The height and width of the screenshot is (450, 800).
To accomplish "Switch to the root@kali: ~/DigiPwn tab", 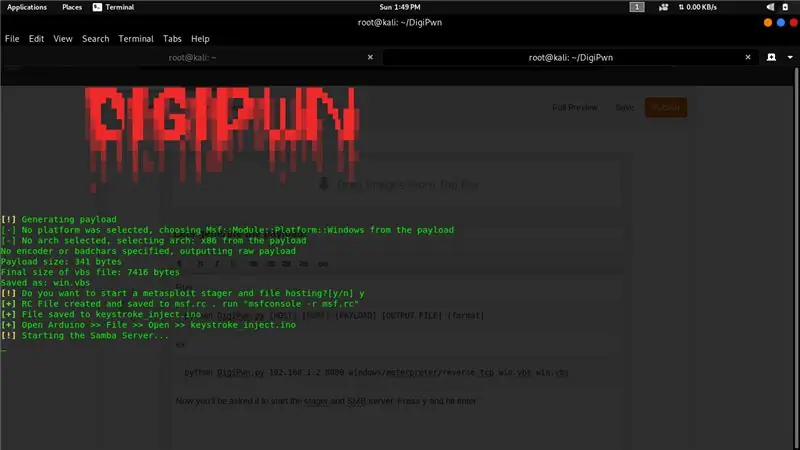I will click(570, 58).
